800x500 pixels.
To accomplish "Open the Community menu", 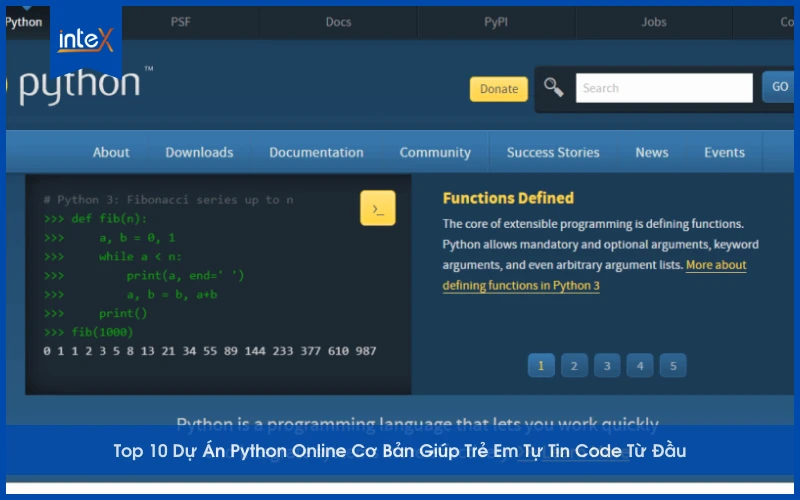I will point(435,153).
